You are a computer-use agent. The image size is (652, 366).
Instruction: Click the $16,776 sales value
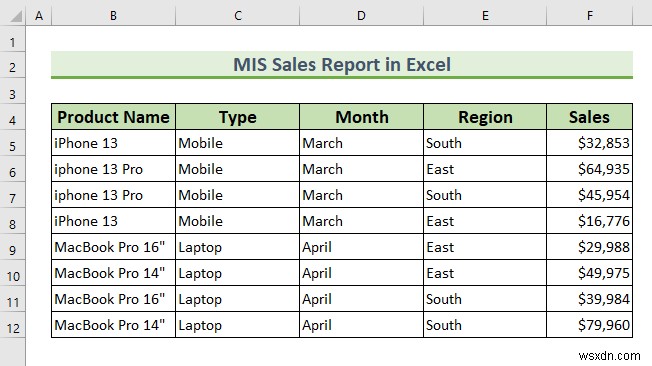coord(604,221)
